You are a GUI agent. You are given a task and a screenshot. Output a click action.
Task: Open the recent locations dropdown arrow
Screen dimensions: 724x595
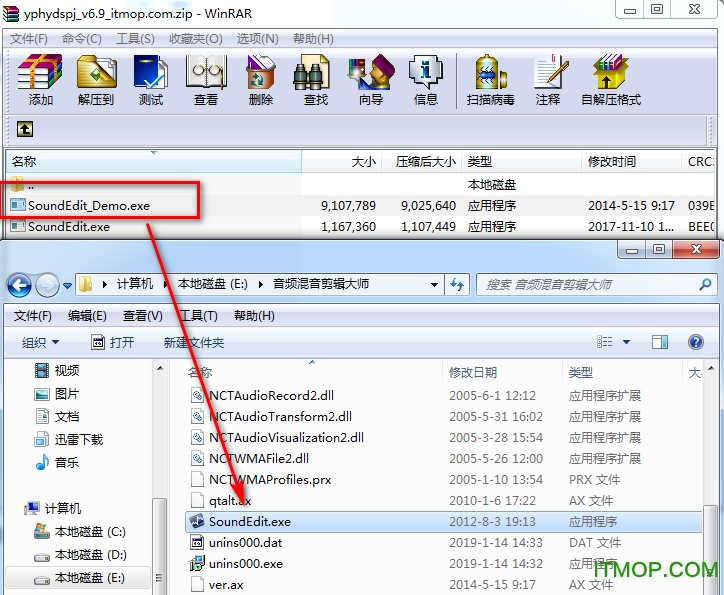(x=67, y=286)
